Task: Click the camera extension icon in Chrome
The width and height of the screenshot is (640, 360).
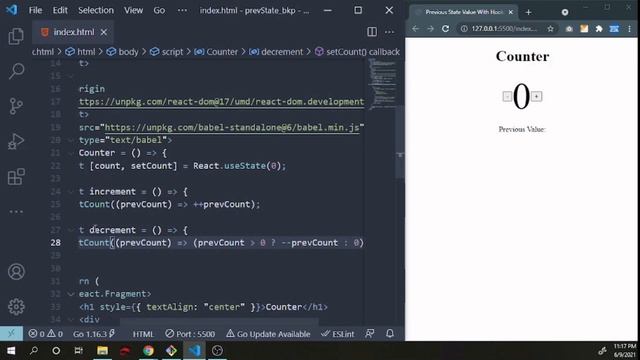Action: click(x=569, y=29)
